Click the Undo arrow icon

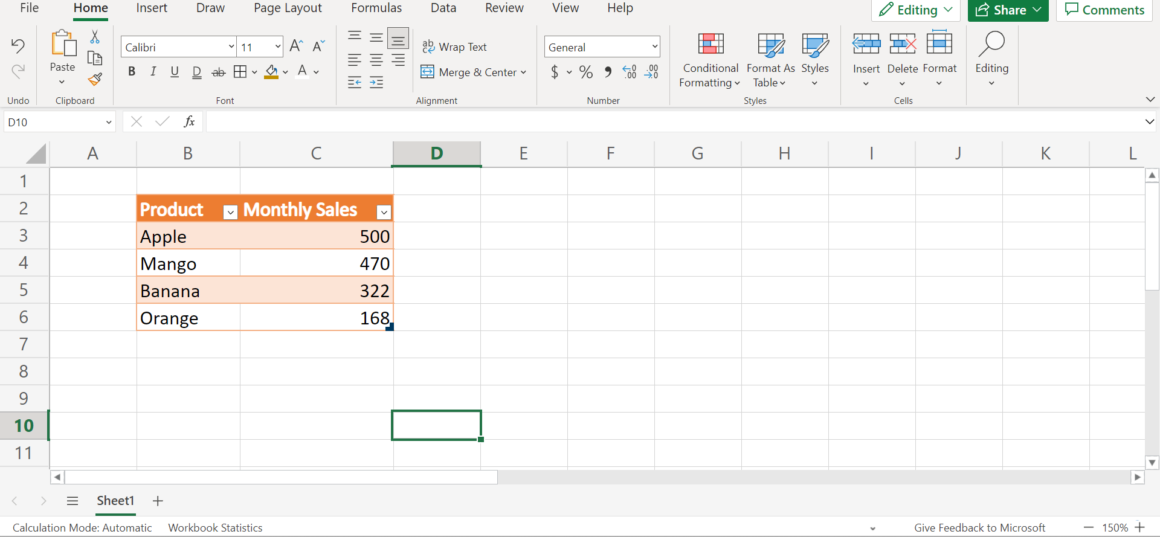click(x=18, y=46)
